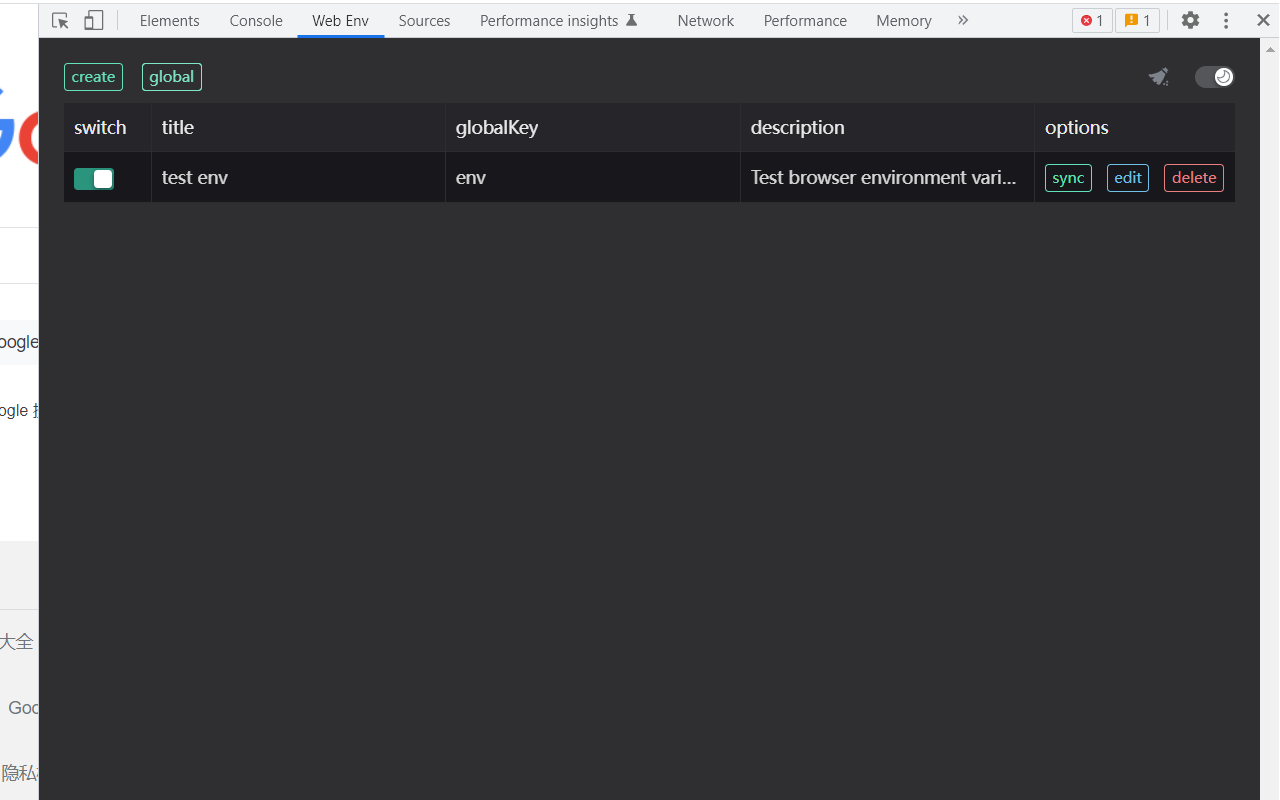This screenshot has height=800, width=1280.
Task: Click the broom clear icon
Action: (x=1159, y=77)
